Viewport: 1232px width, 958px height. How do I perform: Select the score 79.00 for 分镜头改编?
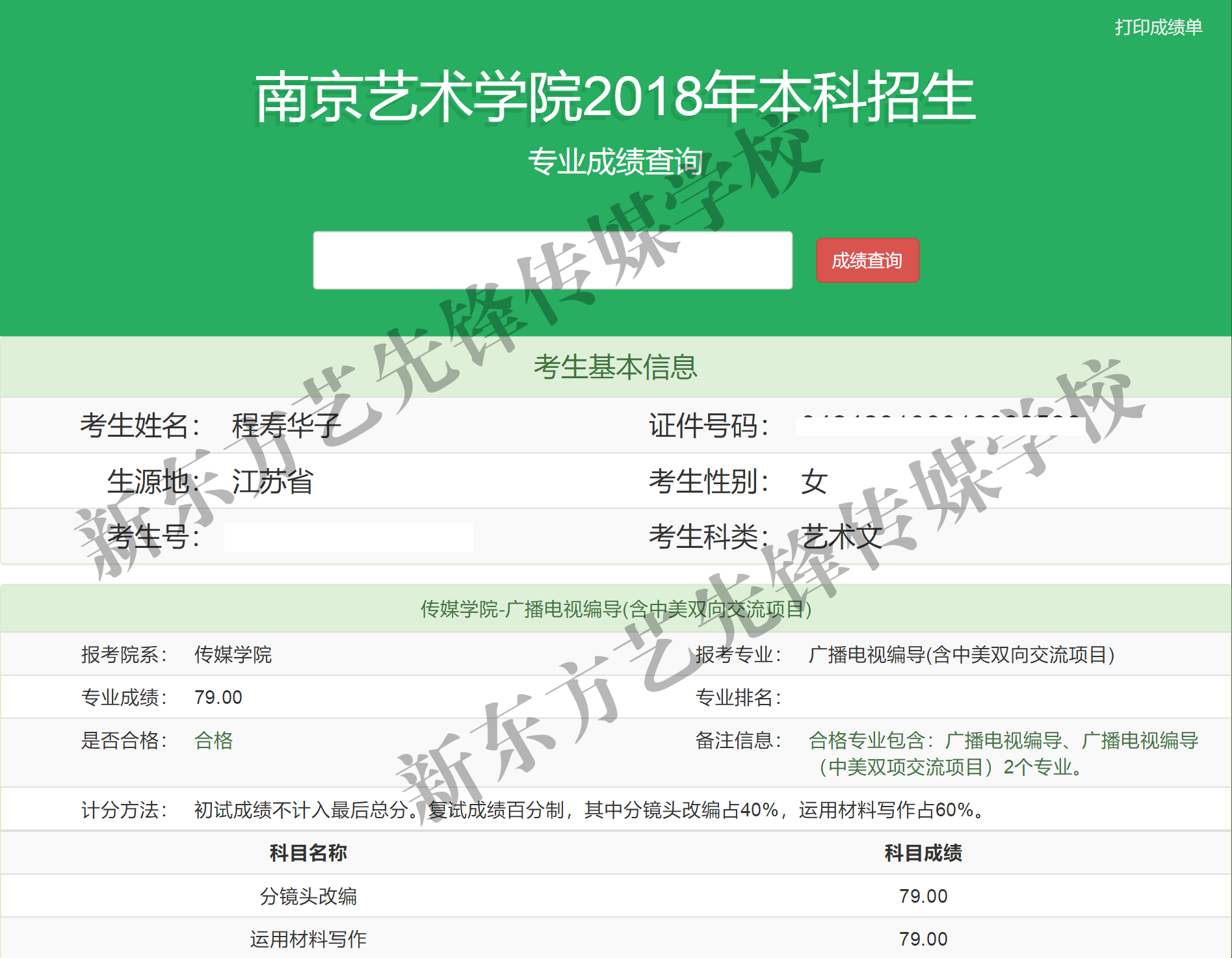point(923,896)
